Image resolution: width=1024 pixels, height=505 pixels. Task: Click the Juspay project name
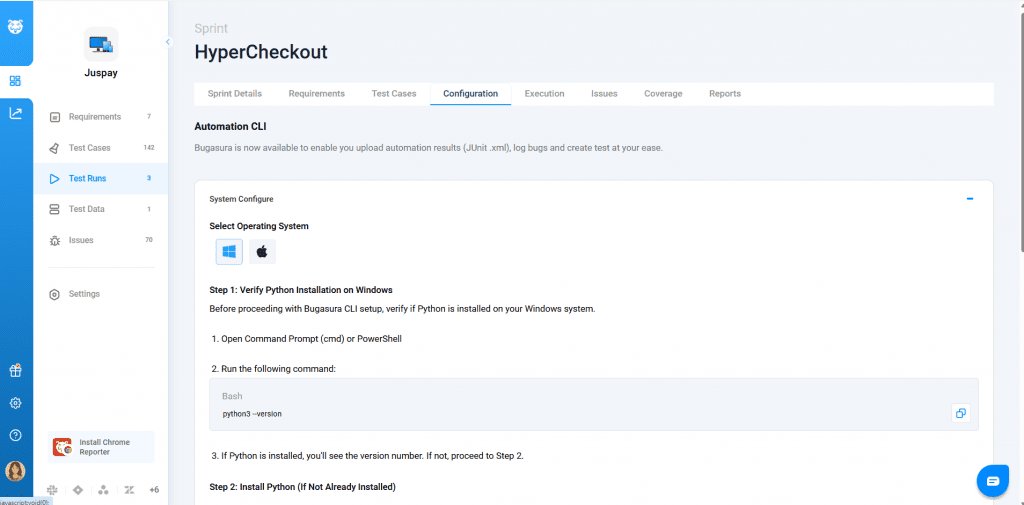point(101,73)
